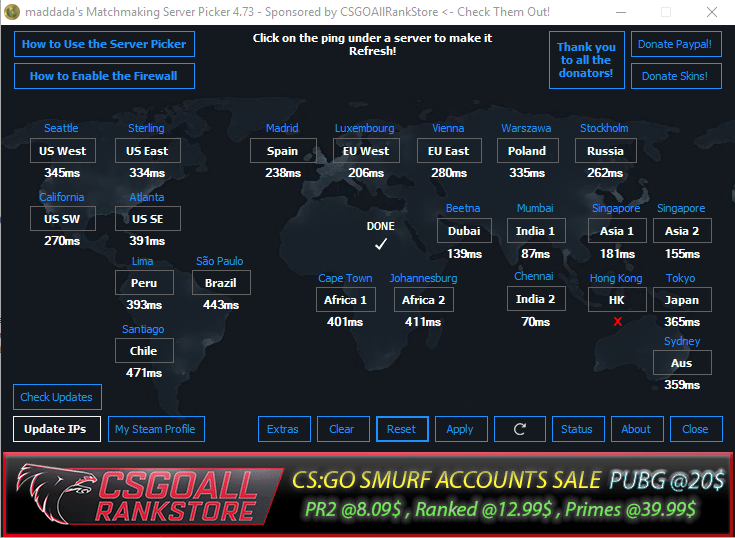Refresh the 139ms ping under Dubai

coord(464,254)
